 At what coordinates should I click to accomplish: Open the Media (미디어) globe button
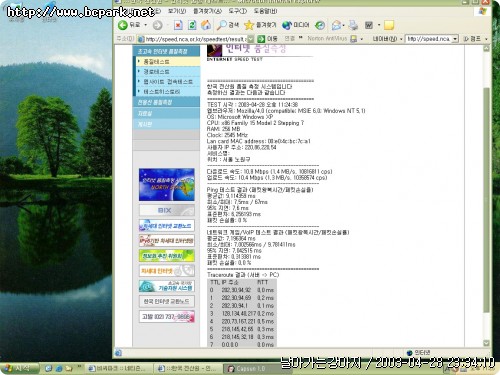pos(295,25)
